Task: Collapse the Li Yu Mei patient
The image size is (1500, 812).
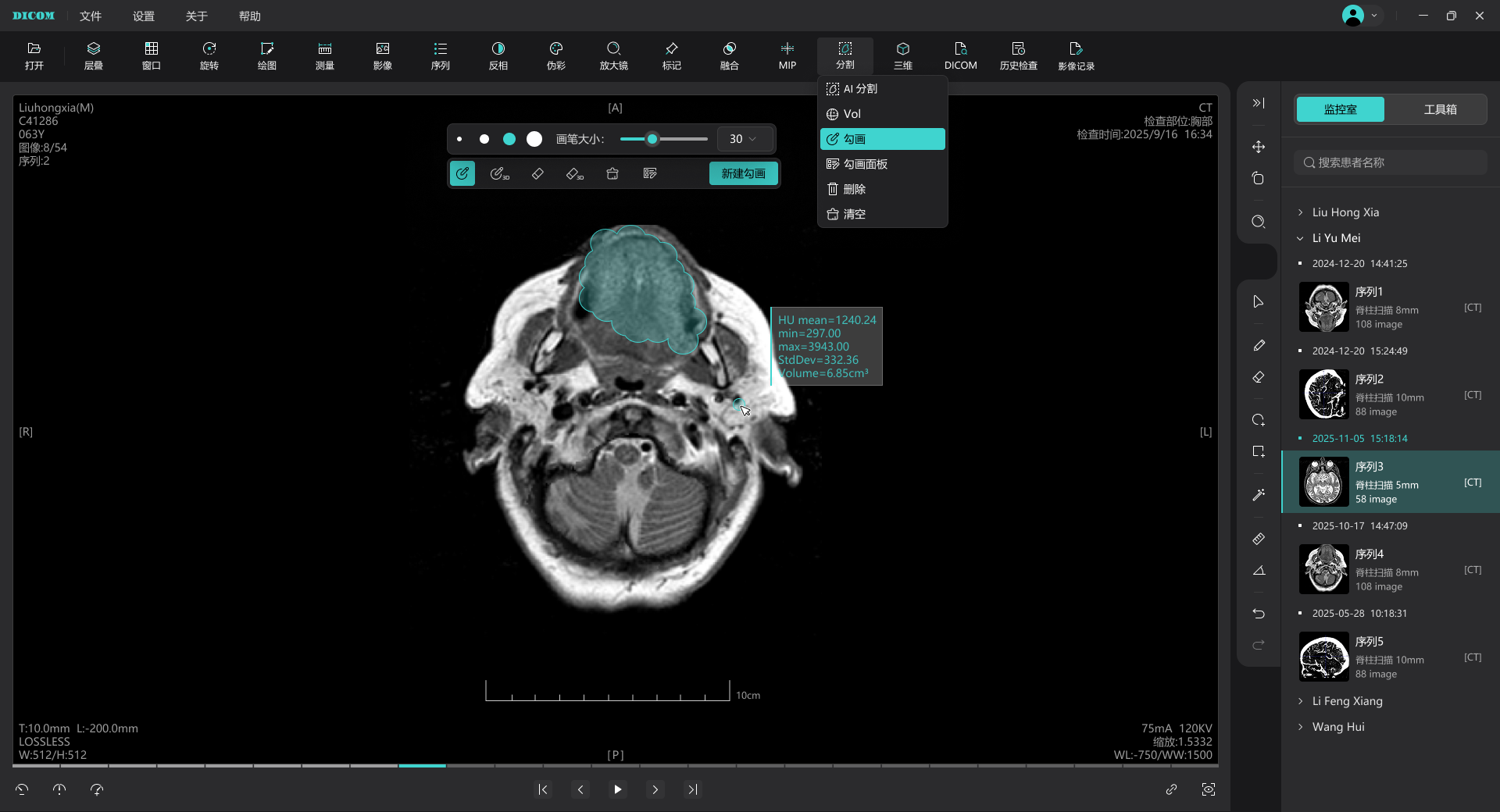Action: tap(1301, 238)
